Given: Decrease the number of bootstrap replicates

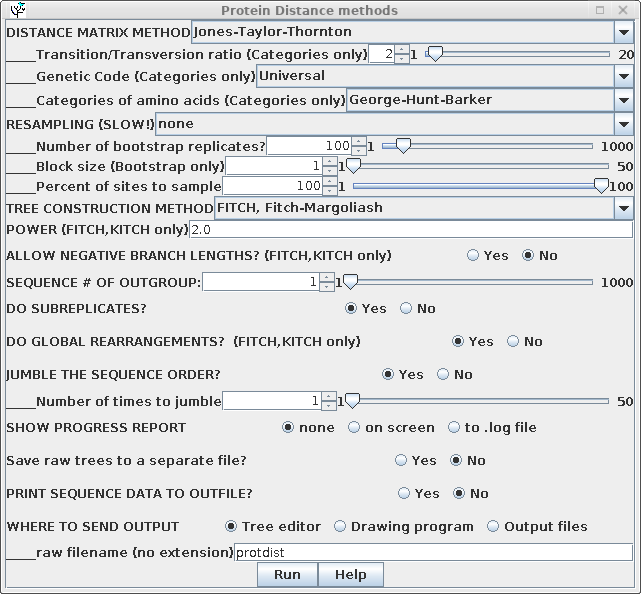Looking at the screenshot, I should (x=358, y=150).
